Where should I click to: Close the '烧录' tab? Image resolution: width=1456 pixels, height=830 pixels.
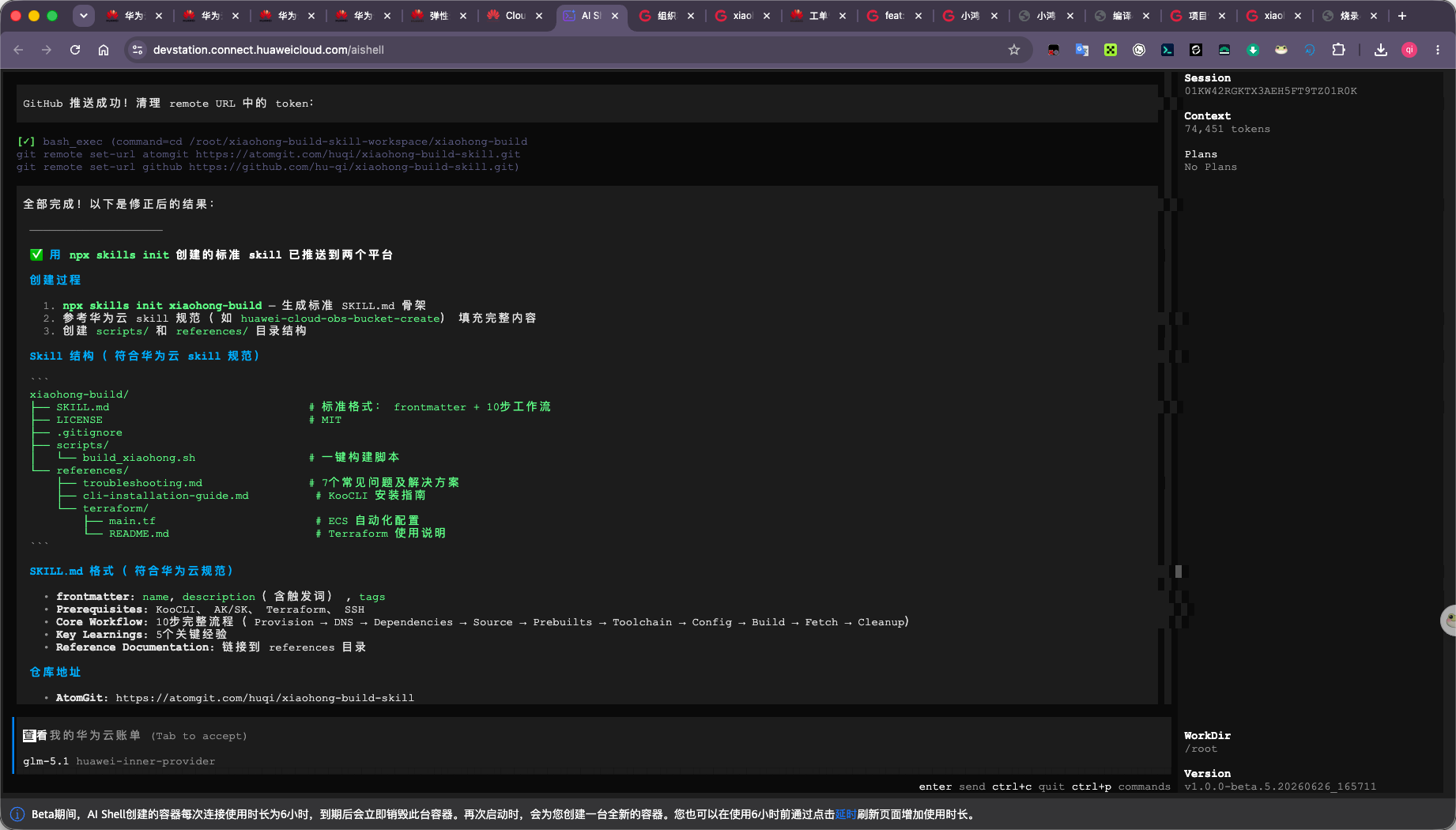1374,16
